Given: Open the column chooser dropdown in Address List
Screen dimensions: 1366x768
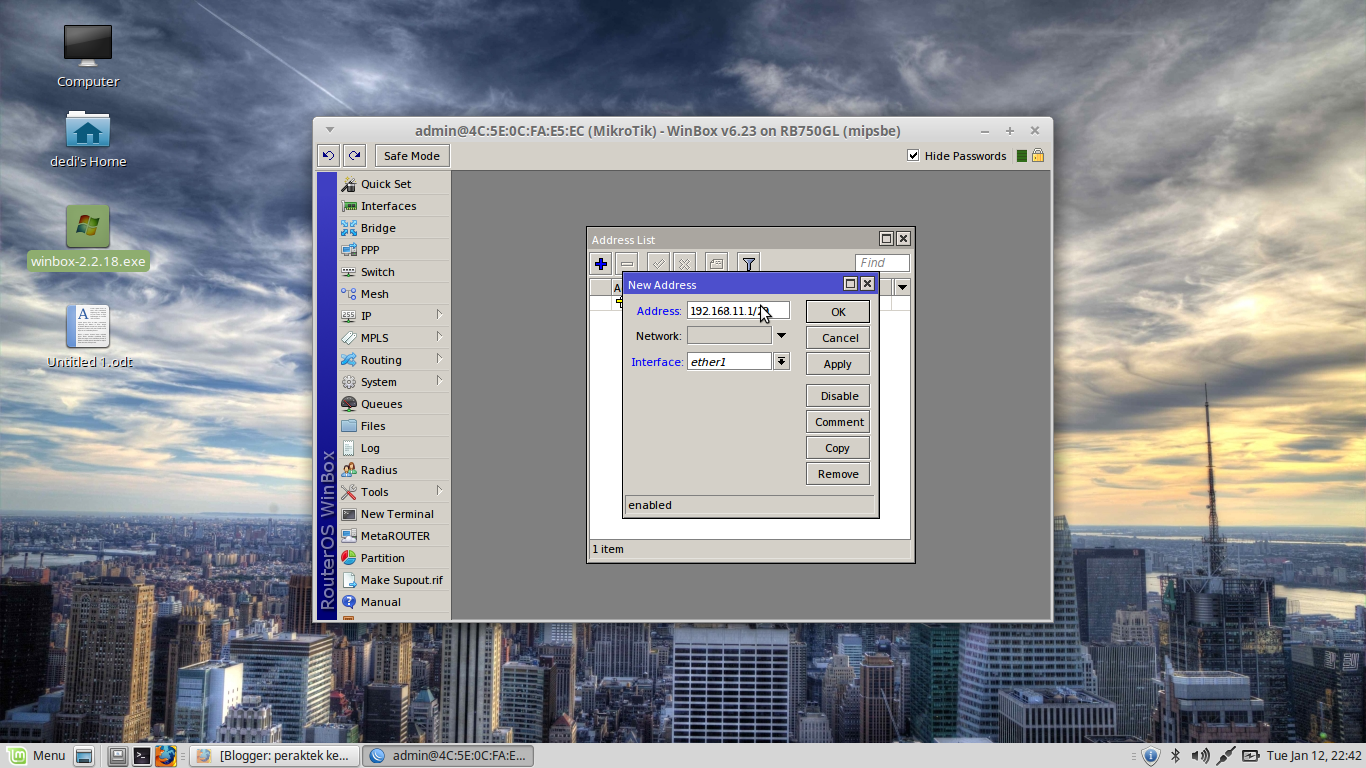Looking at the screenshot, I should tap(902, 288).
